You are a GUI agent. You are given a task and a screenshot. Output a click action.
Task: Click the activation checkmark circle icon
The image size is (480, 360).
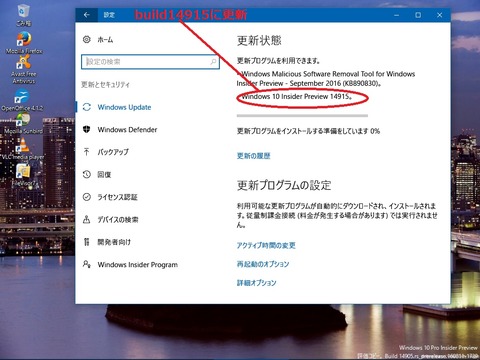(87, 197)
